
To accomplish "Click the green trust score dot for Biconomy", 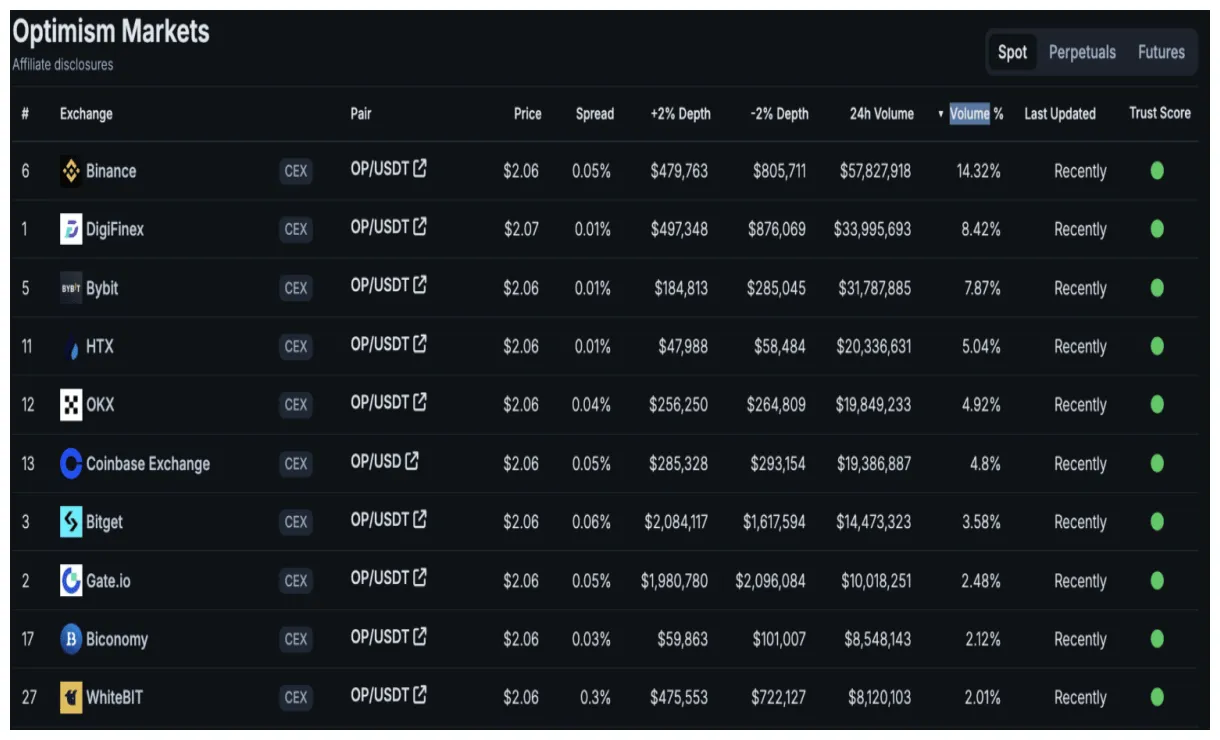I will pos(1157,638).
